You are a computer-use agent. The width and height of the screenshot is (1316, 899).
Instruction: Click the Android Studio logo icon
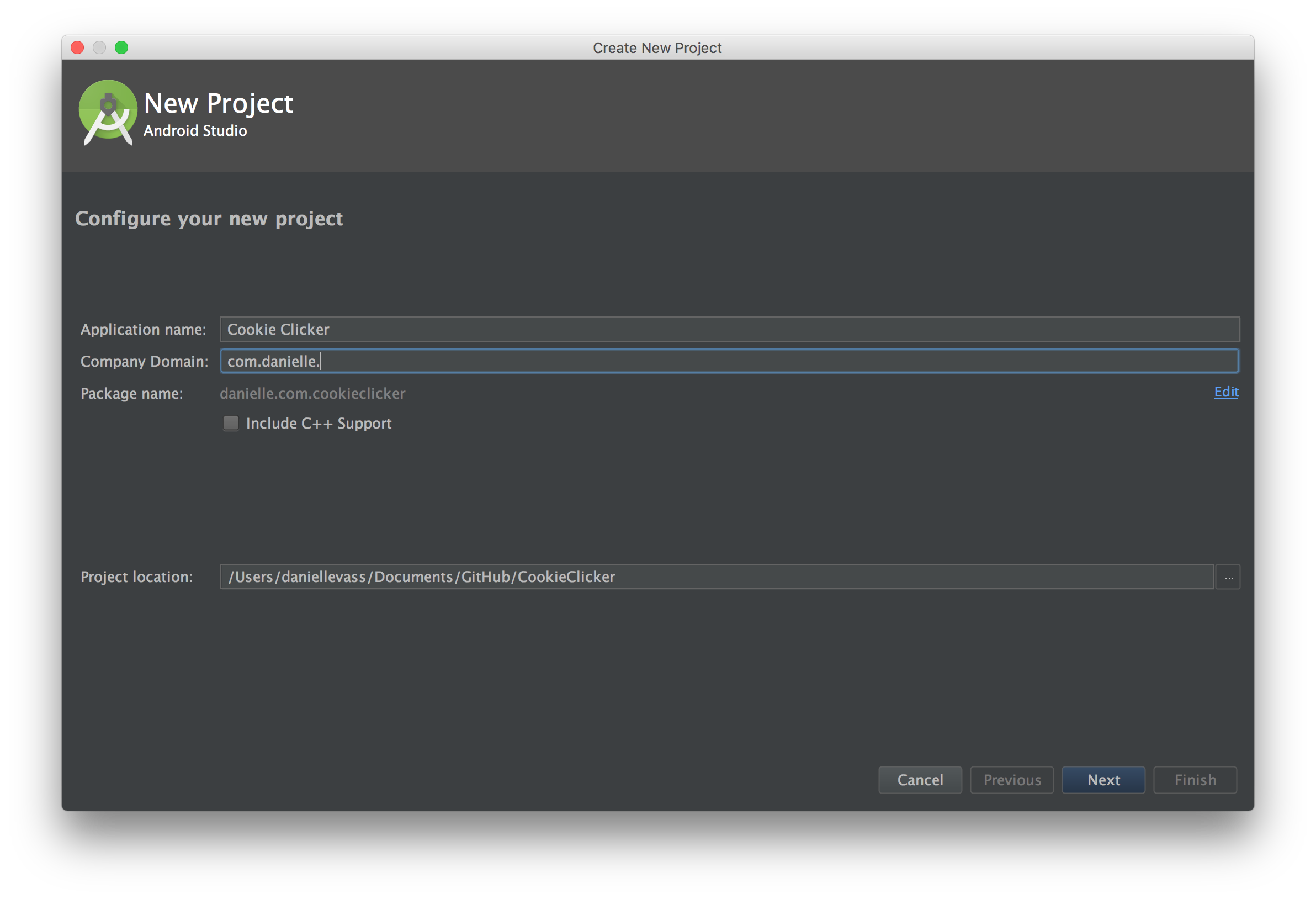click(108, 112)
